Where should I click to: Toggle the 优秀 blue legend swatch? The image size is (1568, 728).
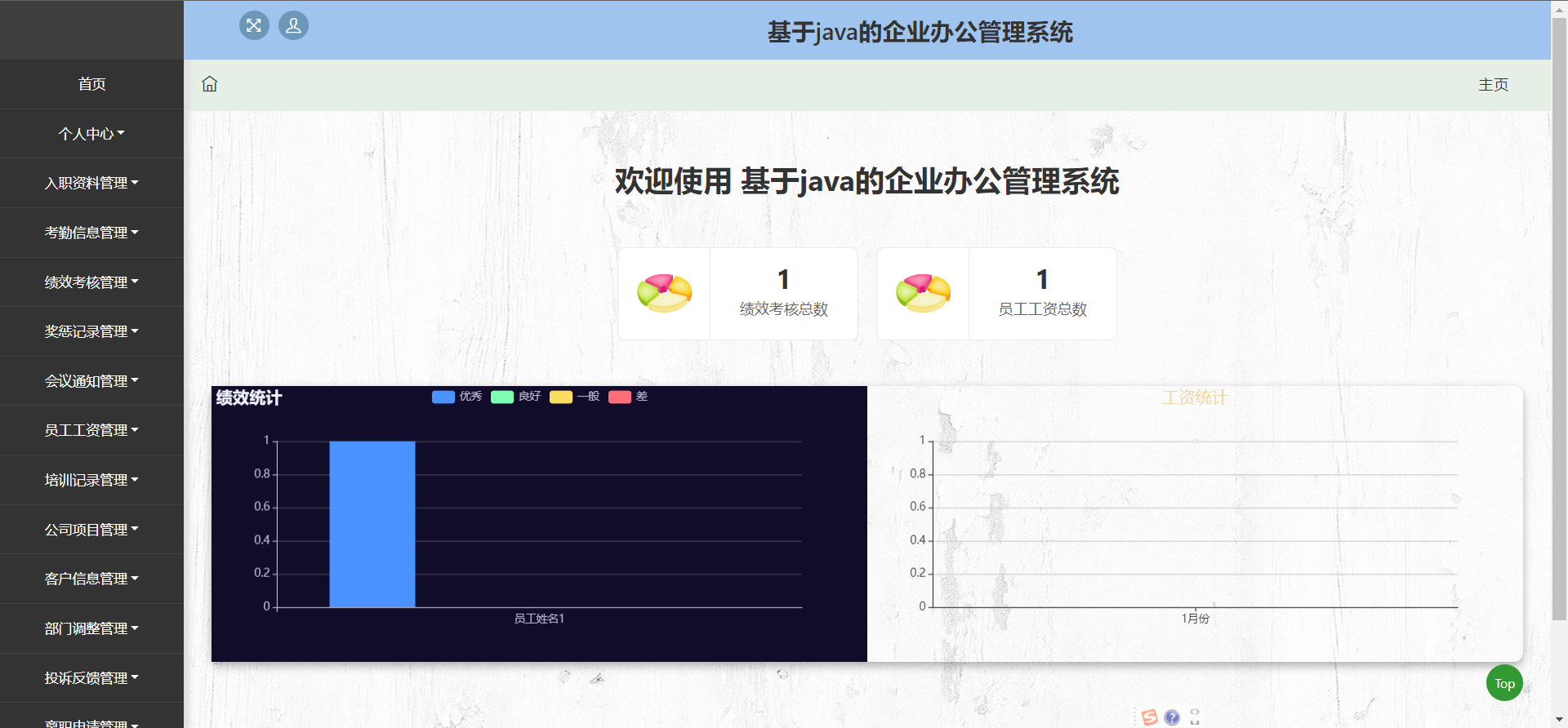pyautogui.click(x=443, y=397)
